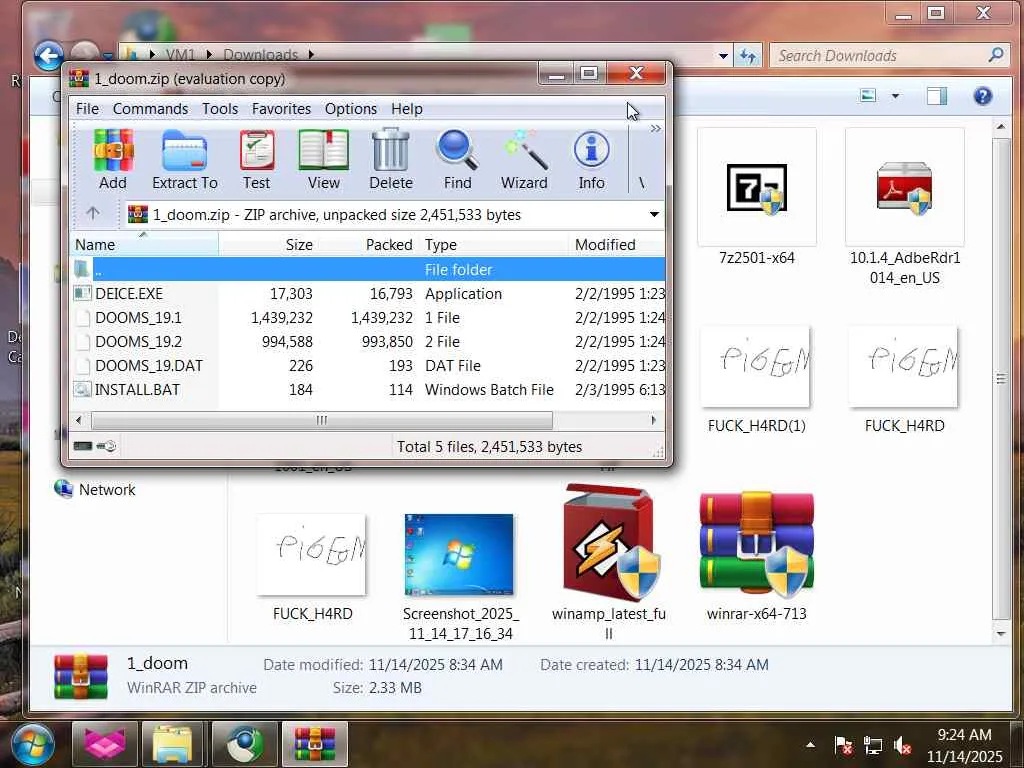Open the pink taskbar application
1024x768 pixels.
click(104, 744)
